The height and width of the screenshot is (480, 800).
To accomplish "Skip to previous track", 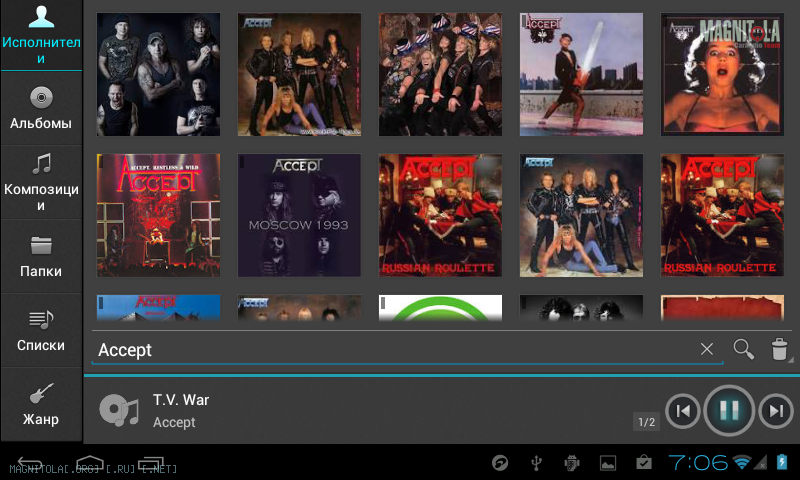I will (683, 411).
